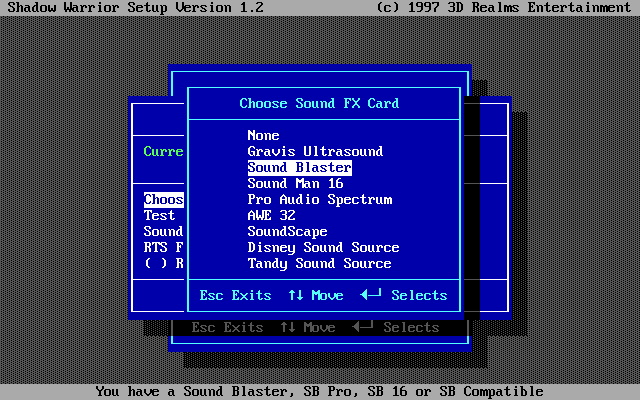
Task: Click the Choose Sound FX Card title
Action: point(319,103)
